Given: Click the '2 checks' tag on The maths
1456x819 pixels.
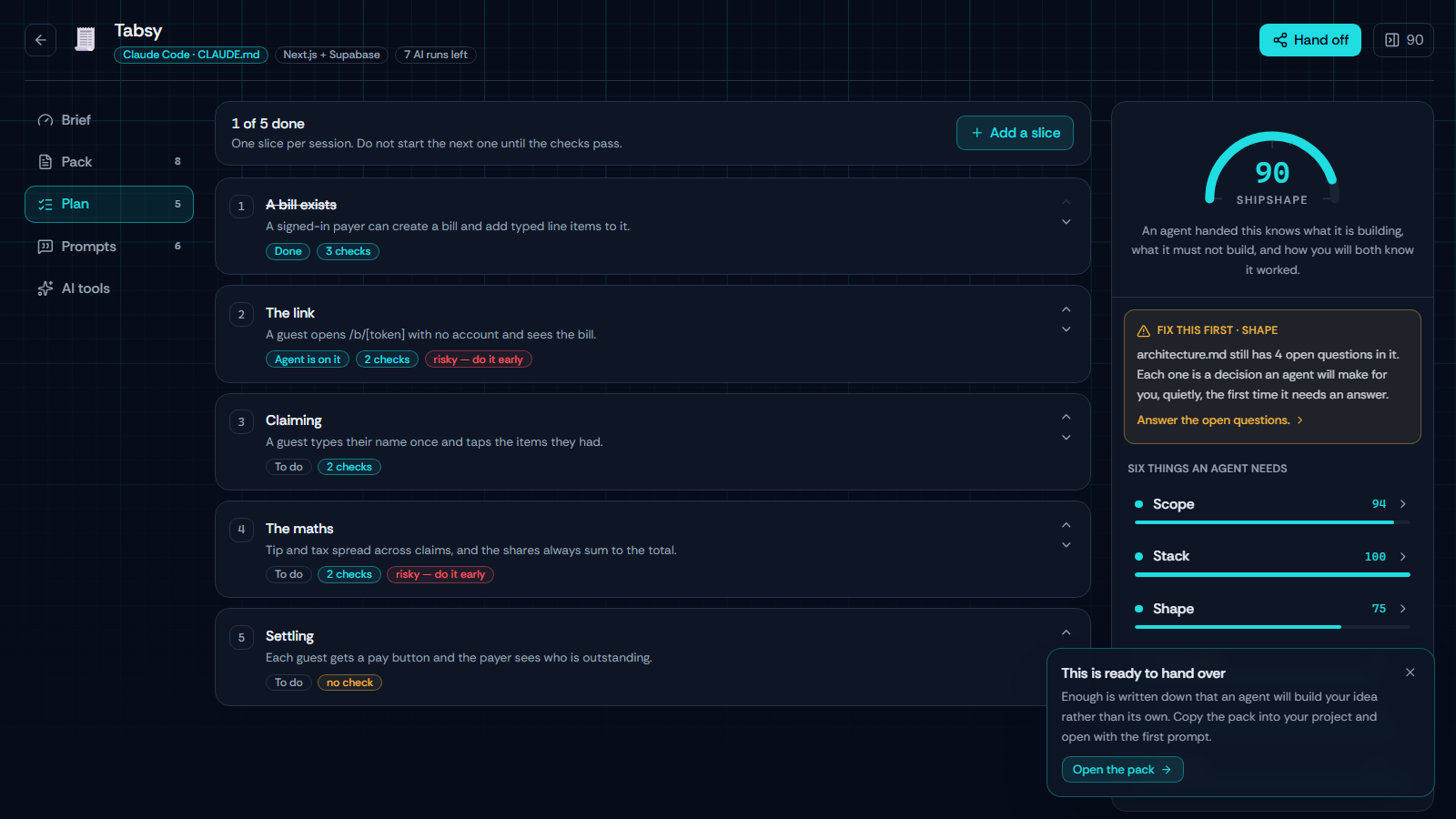Looking at the screenshot, I should (349, 574).
